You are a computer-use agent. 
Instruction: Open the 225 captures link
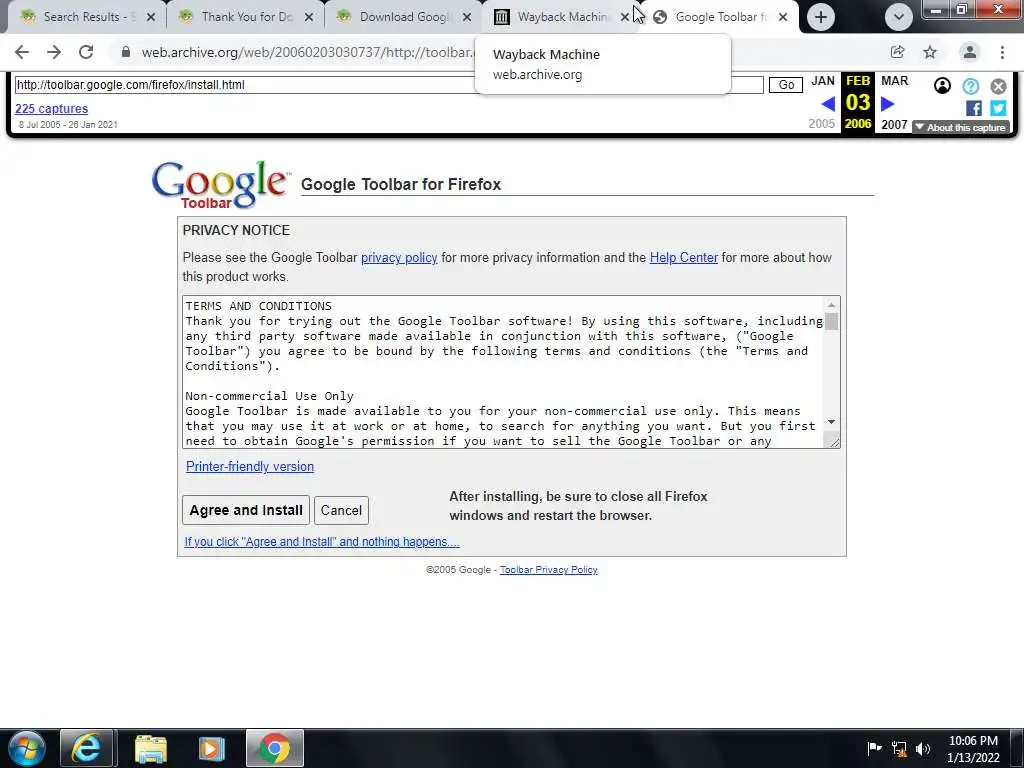point(52,109)
